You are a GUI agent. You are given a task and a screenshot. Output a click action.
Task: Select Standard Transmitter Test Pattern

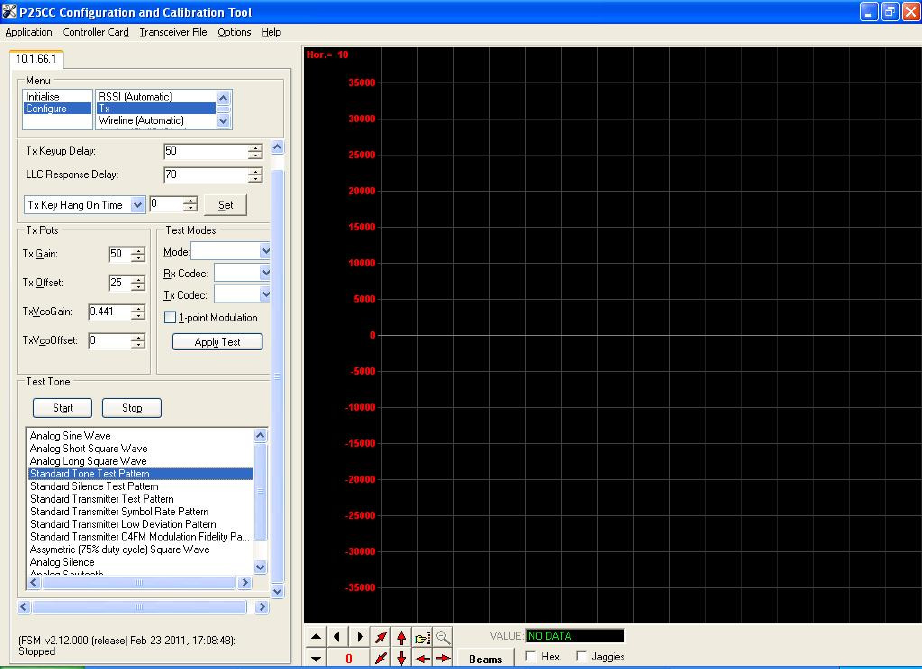click(x=141, y=499)
